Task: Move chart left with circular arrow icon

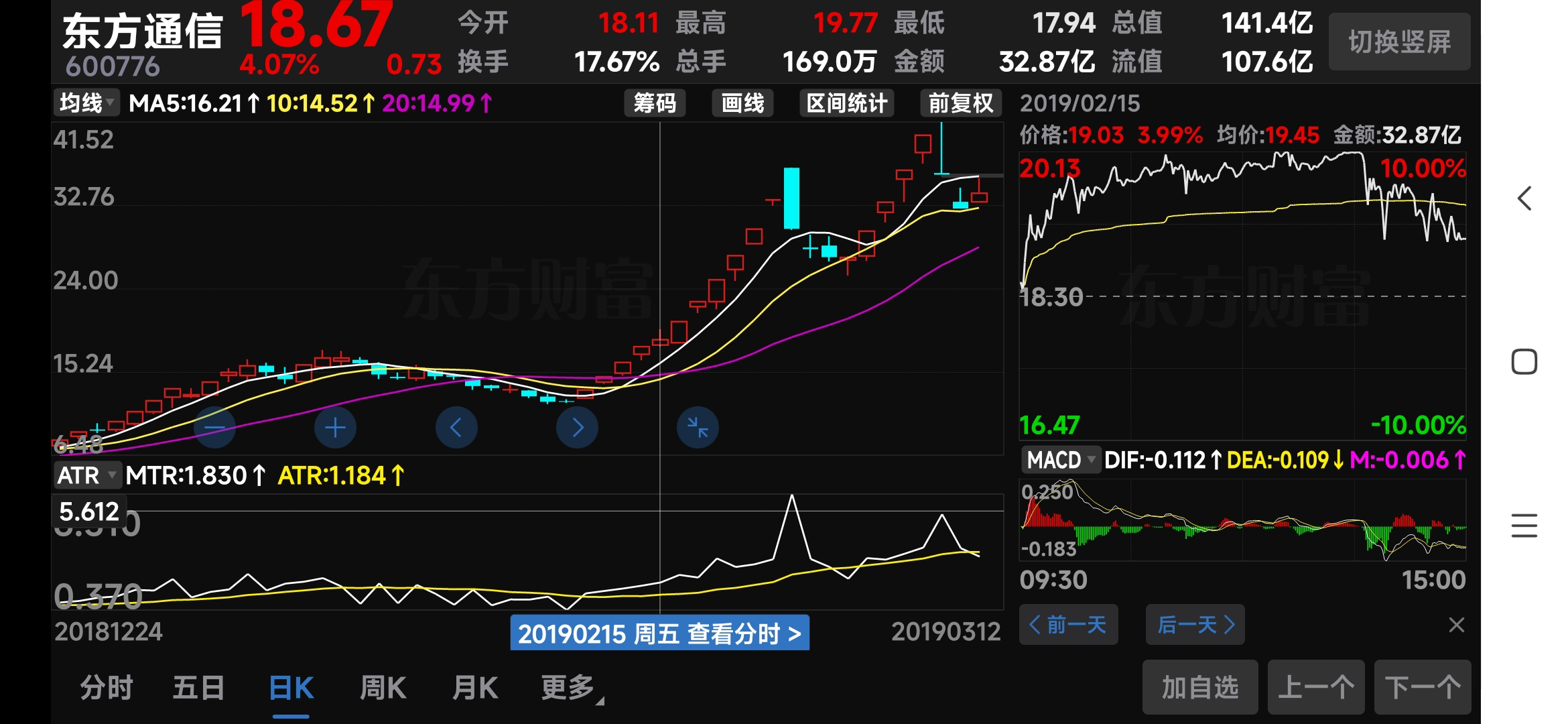Action: pyautogui.click(x=456, y=428)
